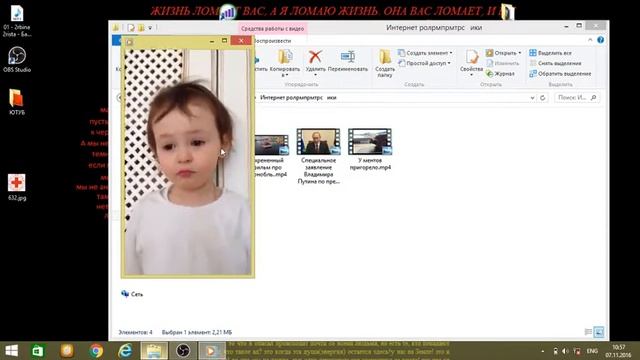
Task: Open the Средства работы с видео tab
Action: pyautogui.click(x=272, y=29)
